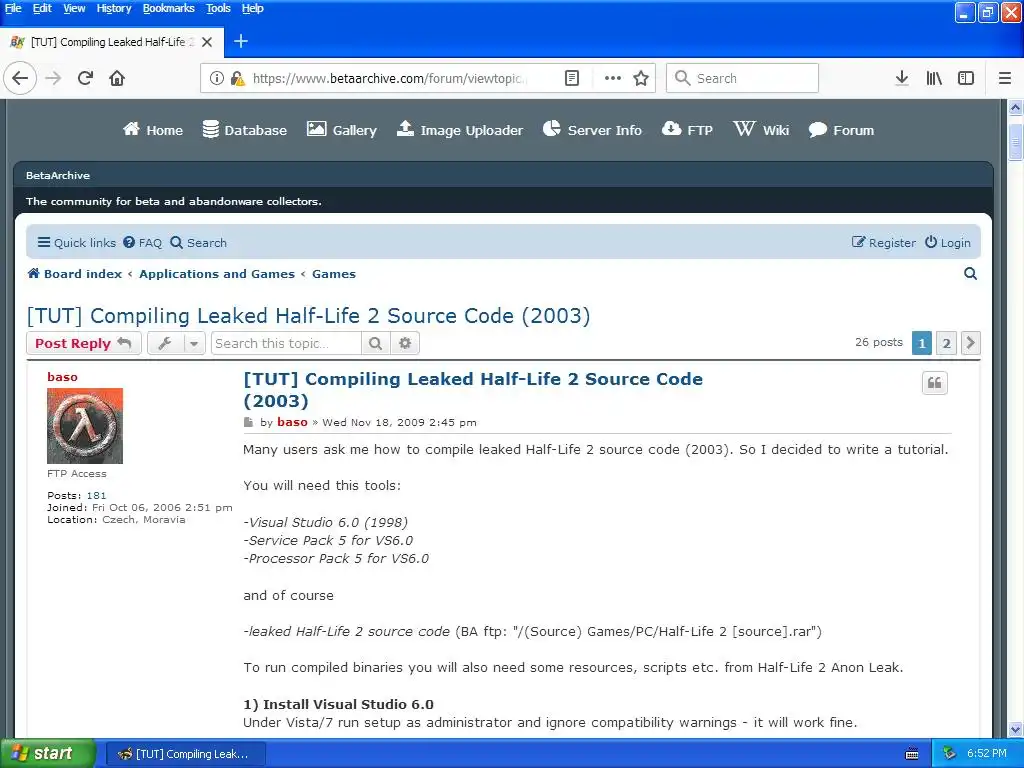
Task: Click the search magnifier beside topic search
Action: coord(376,343)
